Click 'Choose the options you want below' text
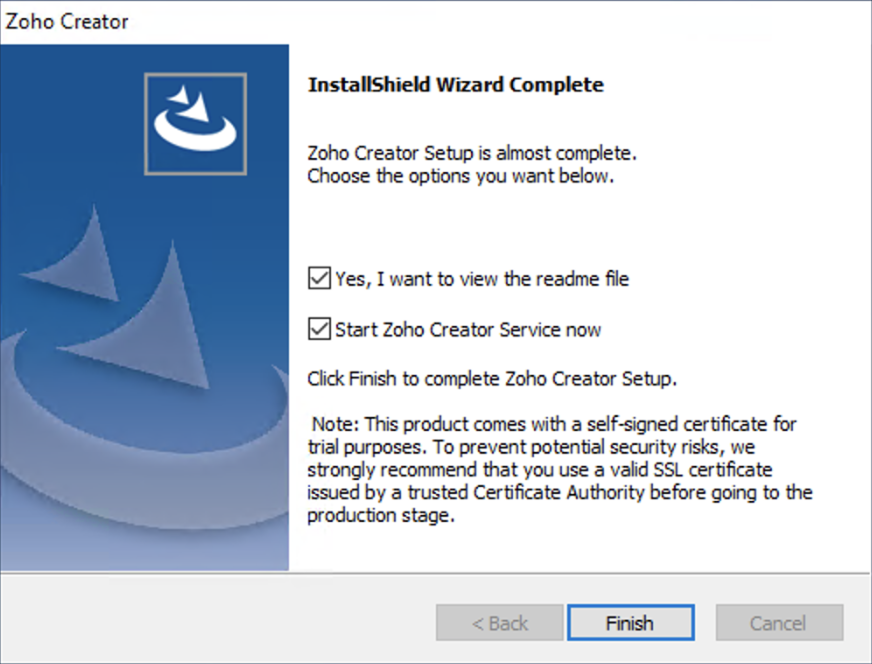Image resolution: width=872 pixels, height=664 pixels. (x=460, y=176)
